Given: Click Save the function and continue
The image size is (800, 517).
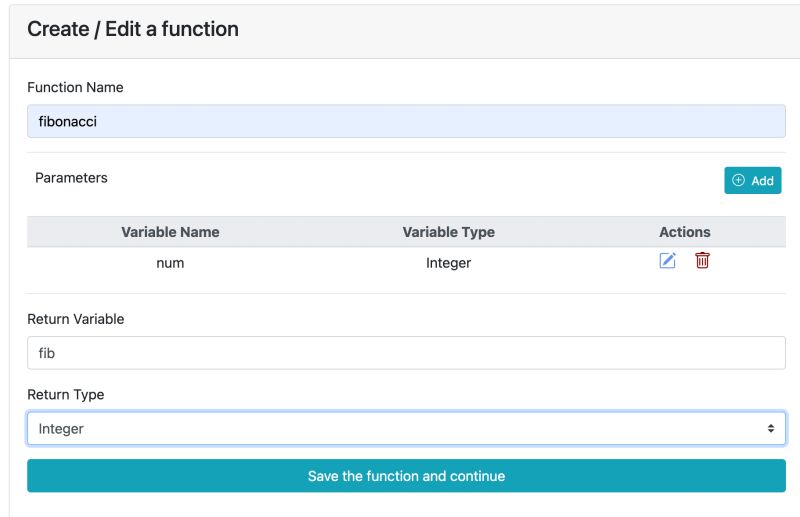Looking at the screenshot, I should coord(406,476).
